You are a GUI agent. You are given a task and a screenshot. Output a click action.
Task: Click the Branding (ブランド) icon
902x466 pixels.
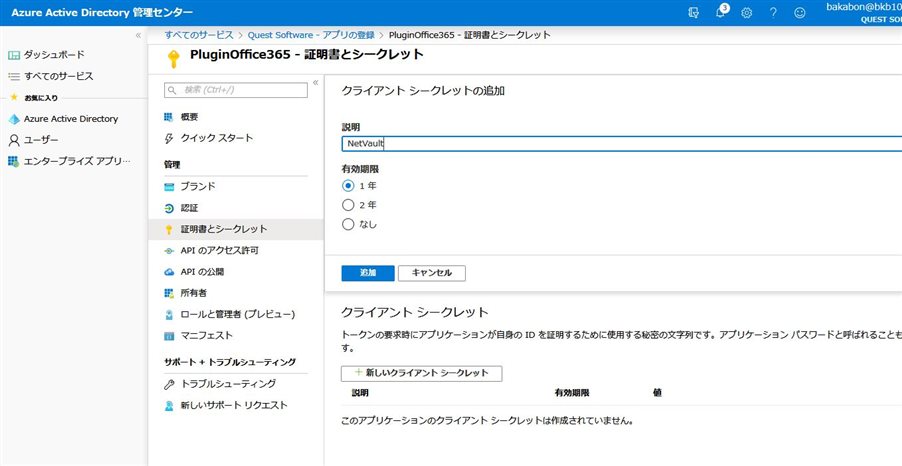click(169, 186)
